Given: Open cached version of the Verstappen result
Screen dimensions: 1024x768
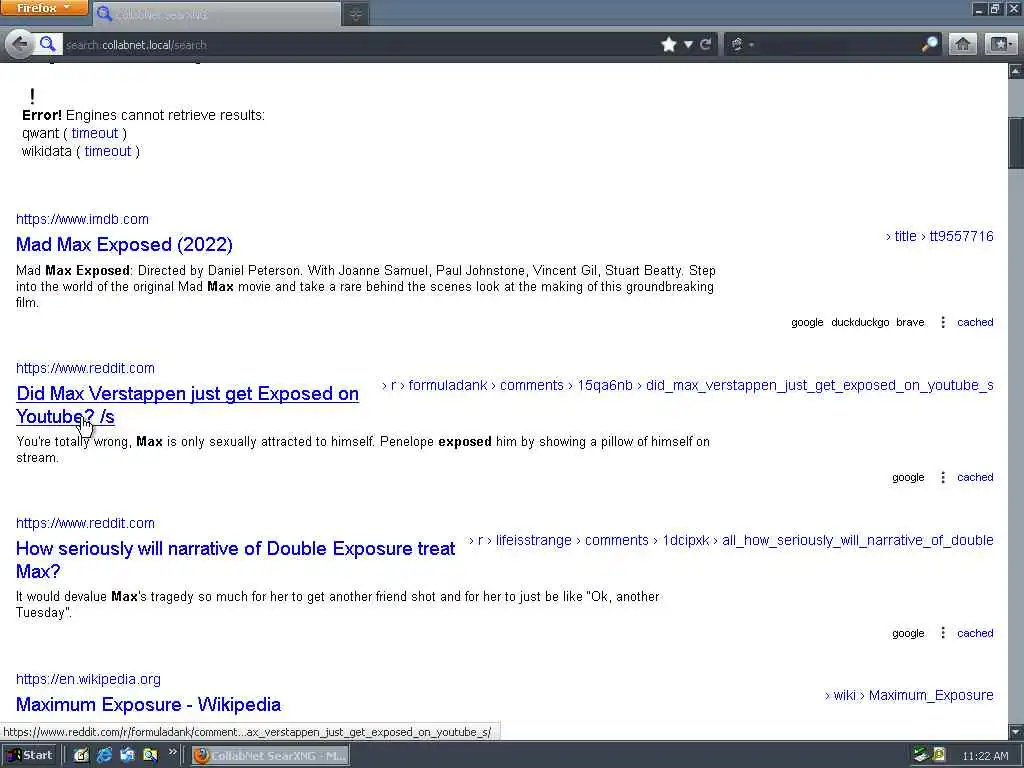Looking at the screenshot, I should pyautogui.click(x=975, y=477).
